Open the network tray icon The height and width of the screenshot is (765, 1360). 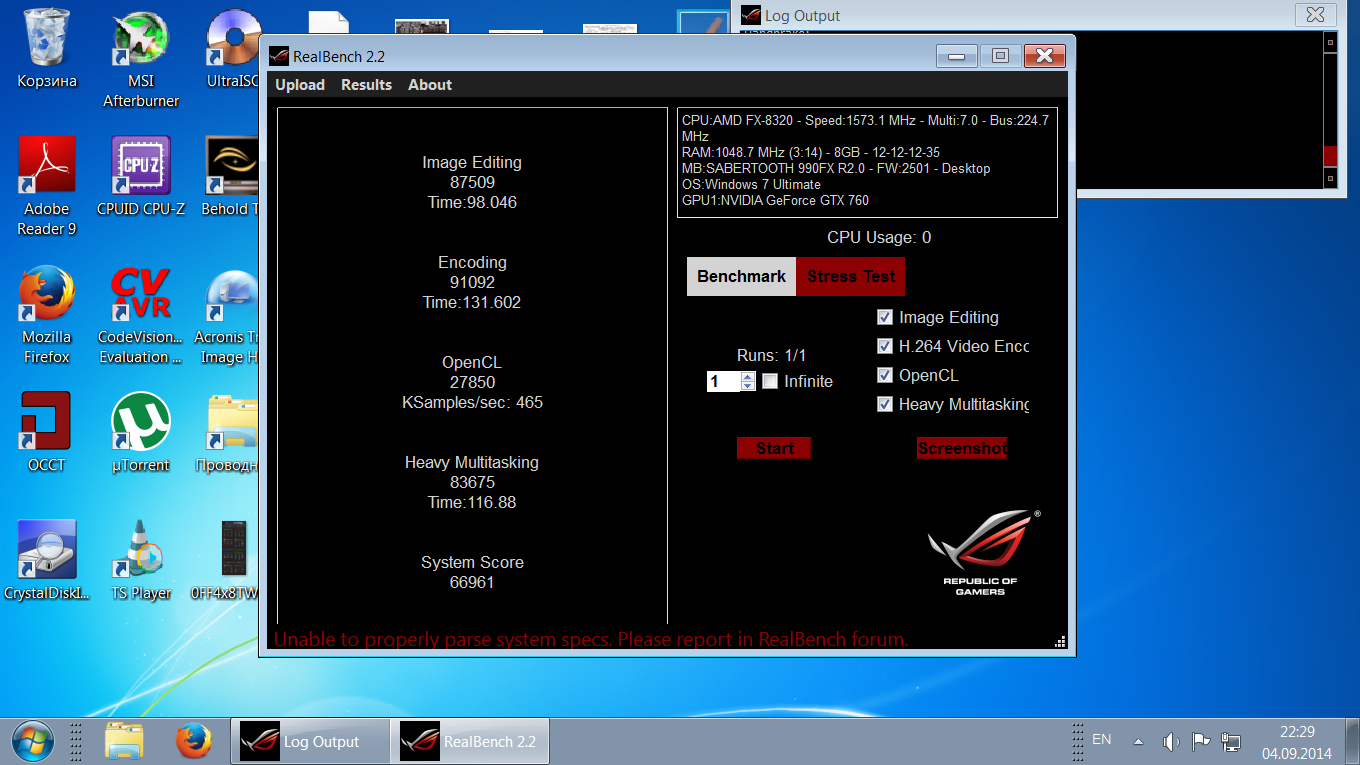click(1231, 742)
